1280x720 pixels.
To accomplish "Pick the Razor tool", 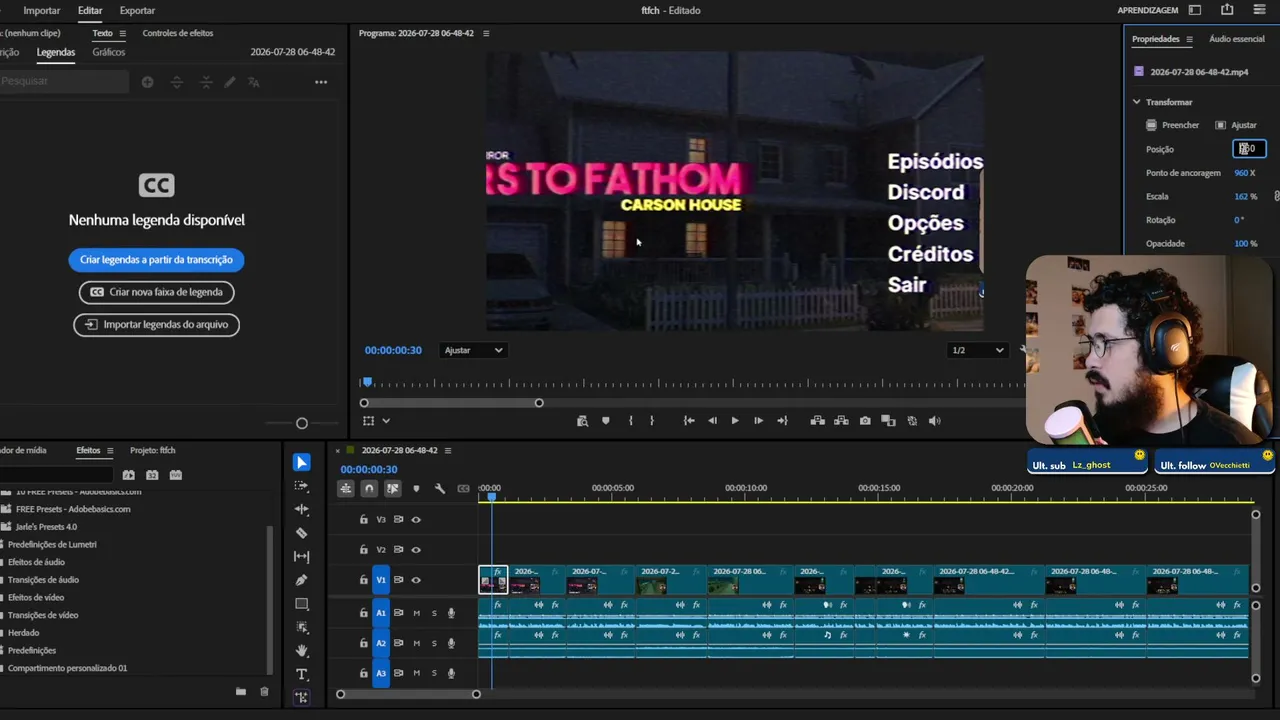I will click(x=301, y=533).
